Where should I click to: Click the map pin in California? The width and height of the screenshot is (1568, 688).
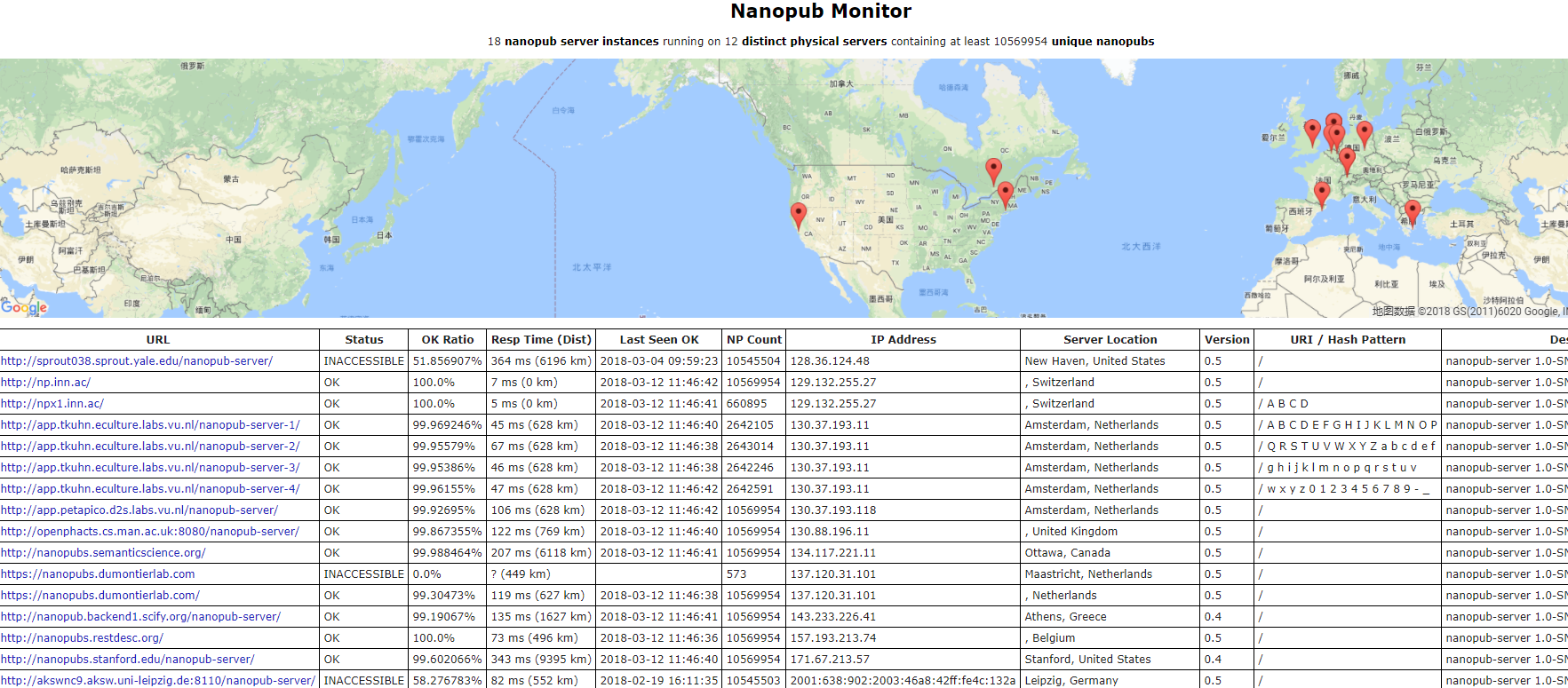799,216
